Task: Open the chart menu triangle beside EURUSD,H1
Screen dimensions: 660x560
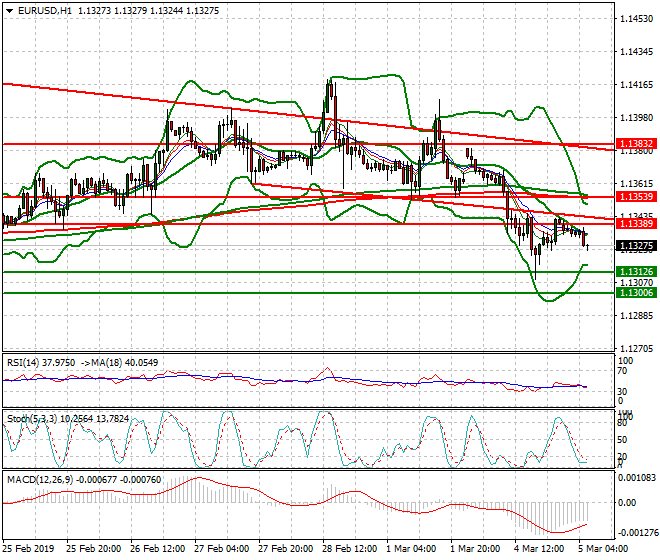Action: (10, 11)
